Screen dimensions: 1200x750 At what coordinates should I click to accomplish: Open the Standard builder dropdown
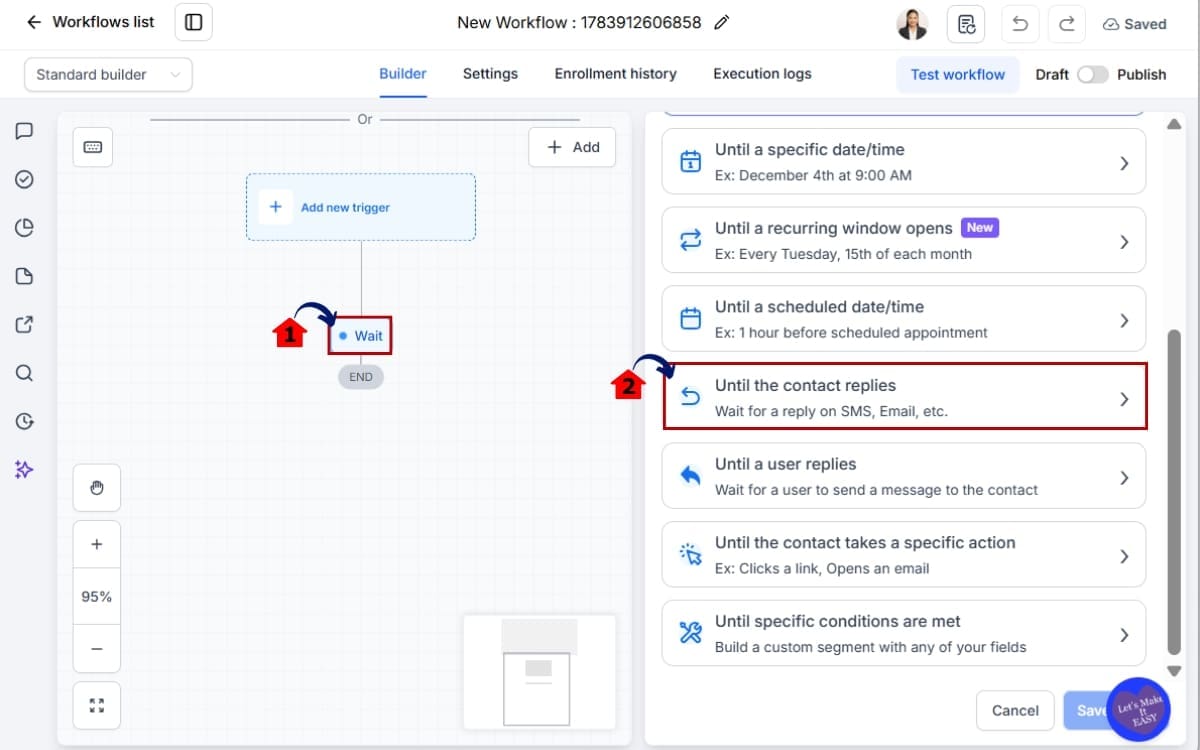tap(108, 74)
